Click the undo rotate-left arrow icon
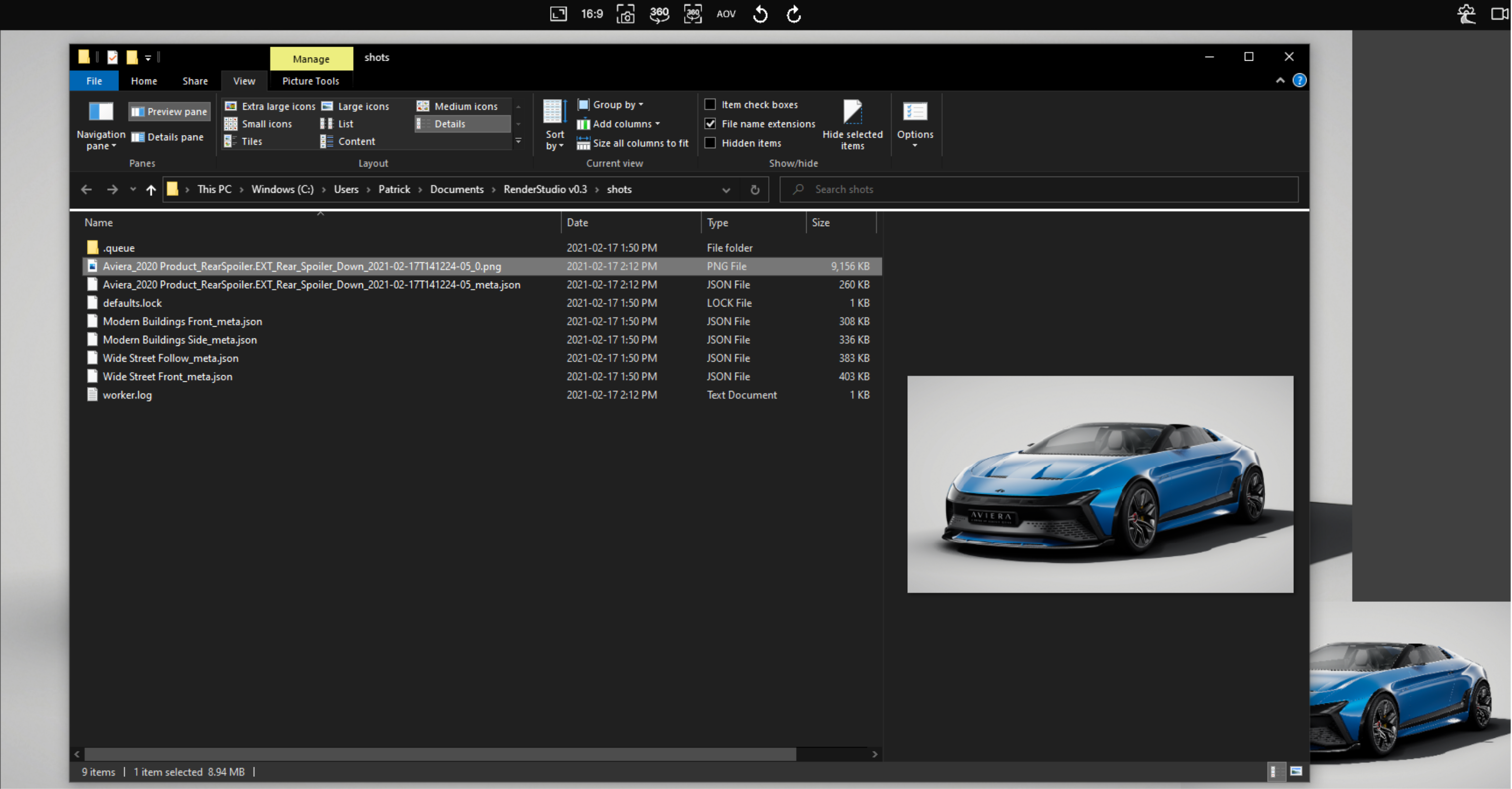Image resolution: width=1512 pixels, height=789 pixels. coord(760,14)
